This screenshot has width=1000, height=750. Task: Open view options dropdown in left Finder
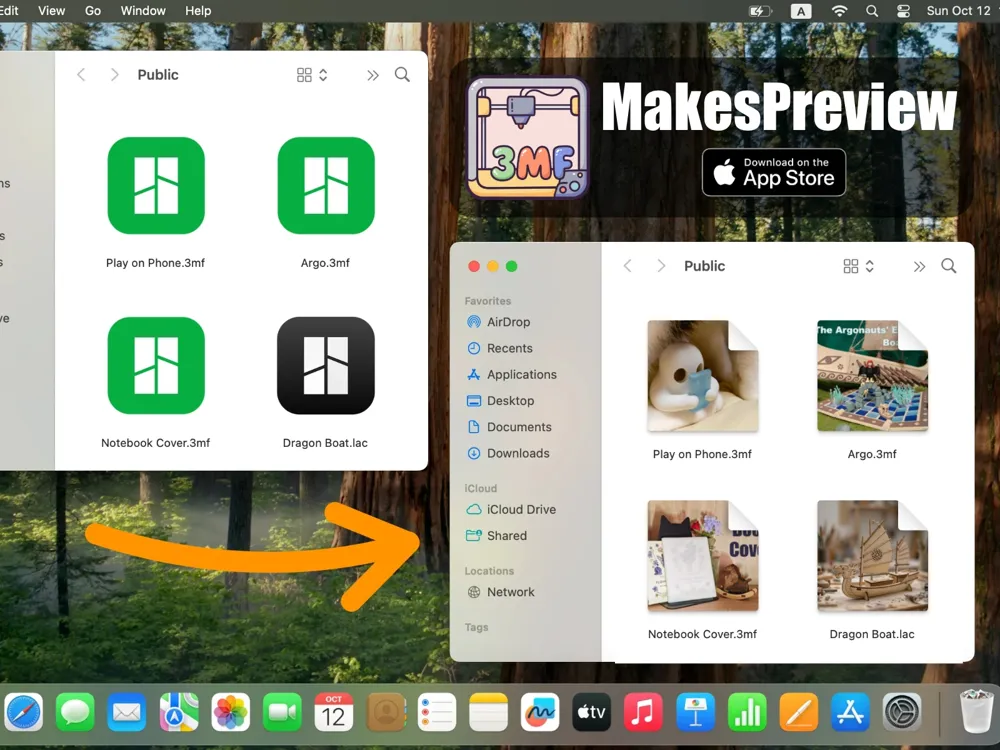[312, 75]
